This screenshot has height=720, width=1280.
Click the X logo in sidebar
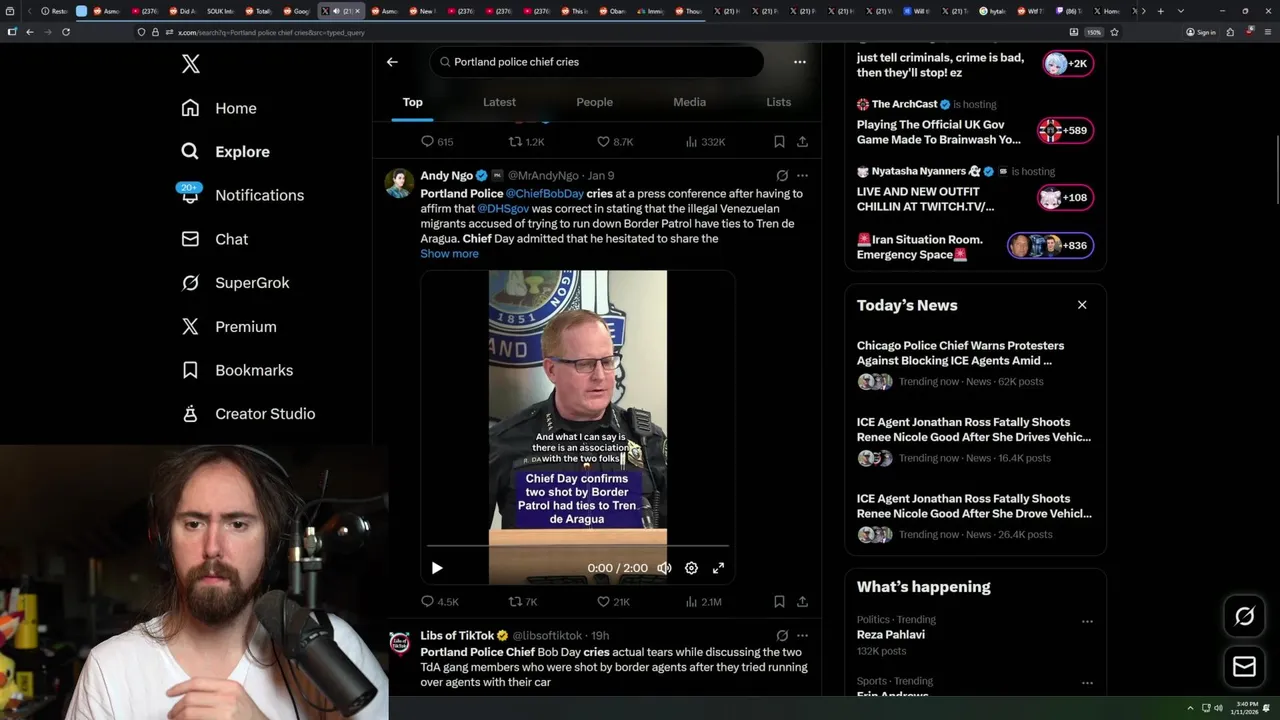[191, 65]
